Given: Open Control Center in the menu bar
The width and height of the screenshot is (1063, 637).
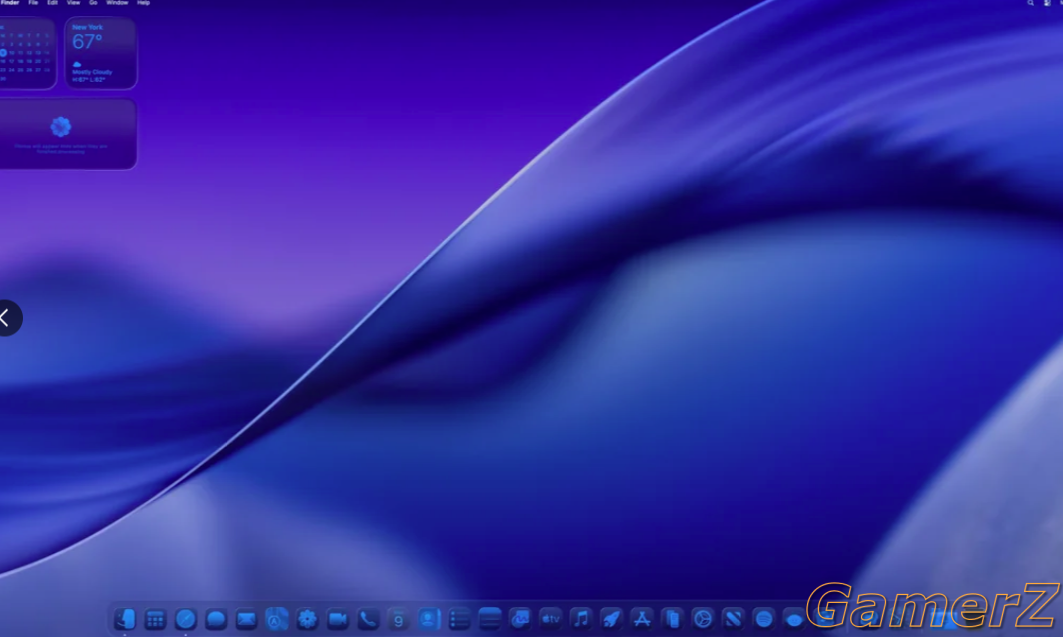Looking at the screenshot, I should click(x=1047, y=3).
